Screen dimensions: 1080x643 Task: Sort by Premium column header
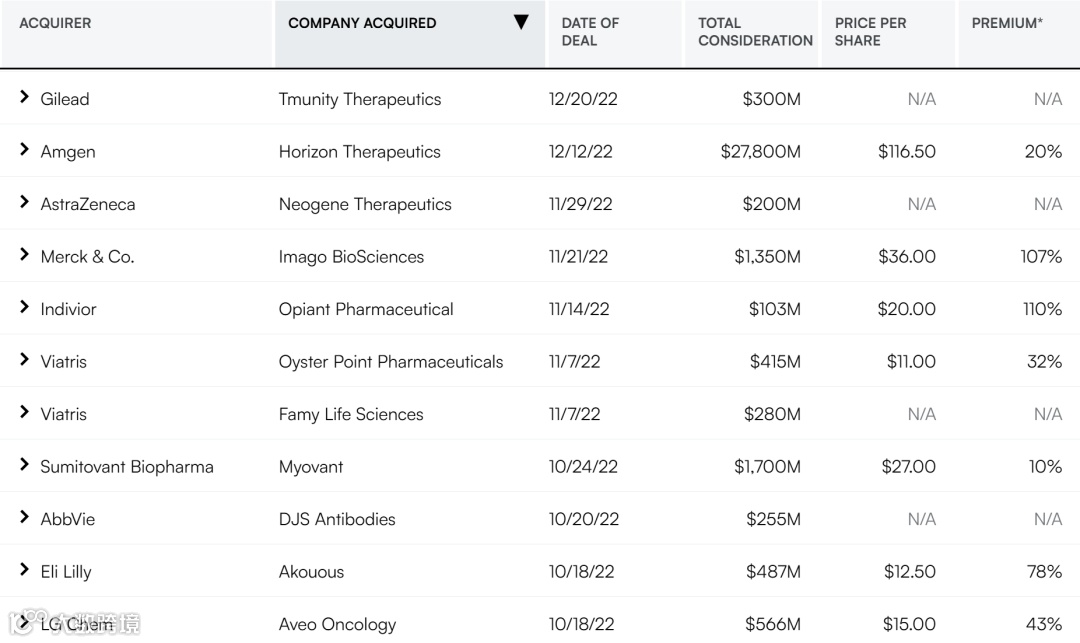pos(1006,23)
